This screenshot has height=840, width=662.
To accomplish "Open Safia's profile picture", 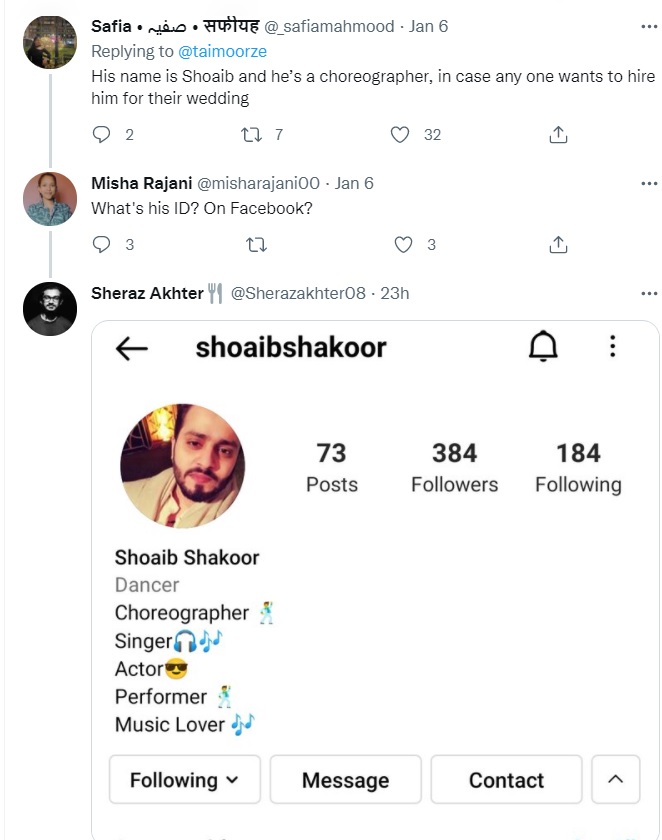I will pos(50,42).
